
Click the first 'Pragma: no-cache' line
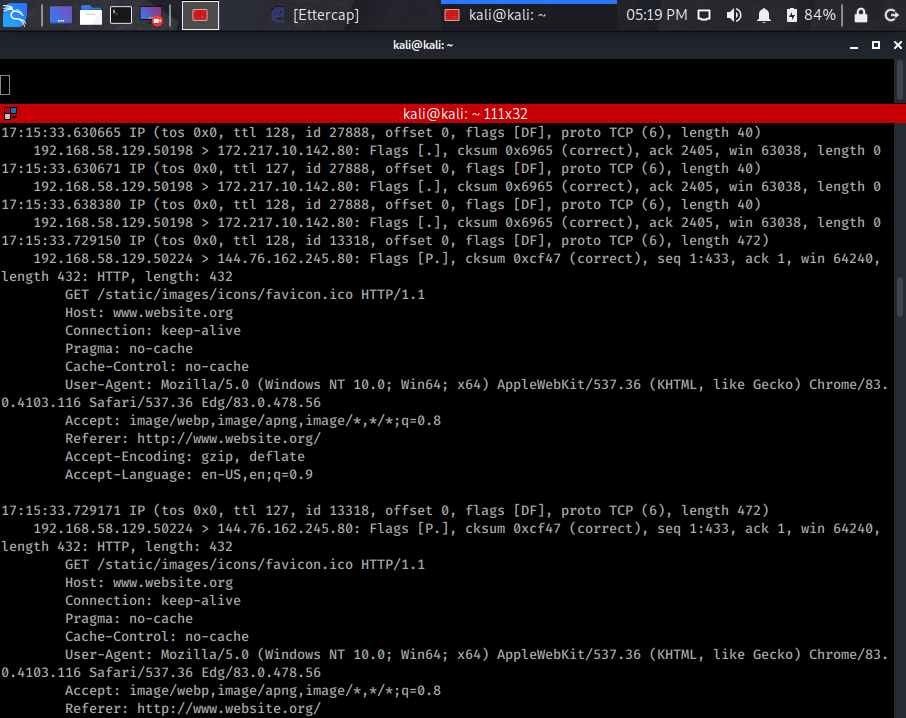tap(128, 348)
